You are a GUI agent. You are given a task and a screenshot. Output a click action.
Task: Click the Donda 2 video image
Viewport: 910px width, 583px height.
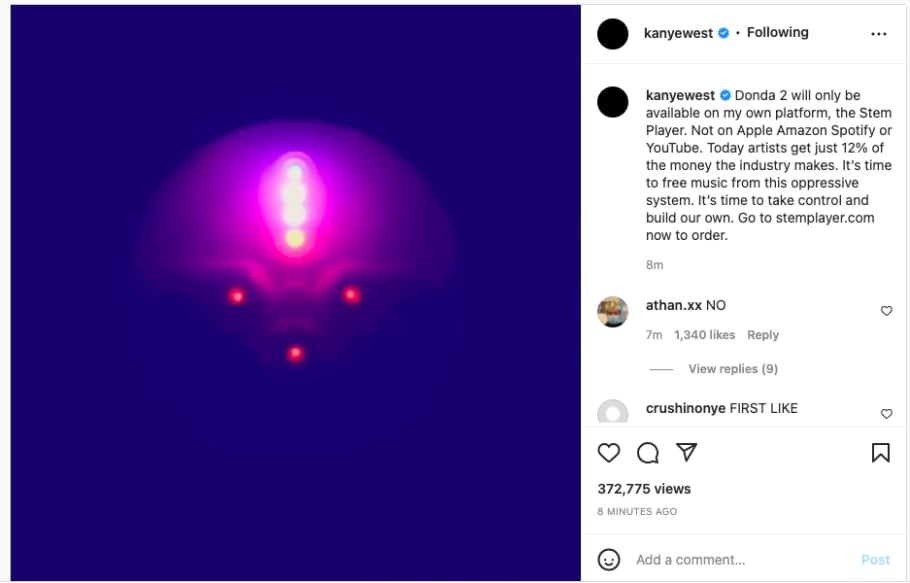click(x=295, y=292)
